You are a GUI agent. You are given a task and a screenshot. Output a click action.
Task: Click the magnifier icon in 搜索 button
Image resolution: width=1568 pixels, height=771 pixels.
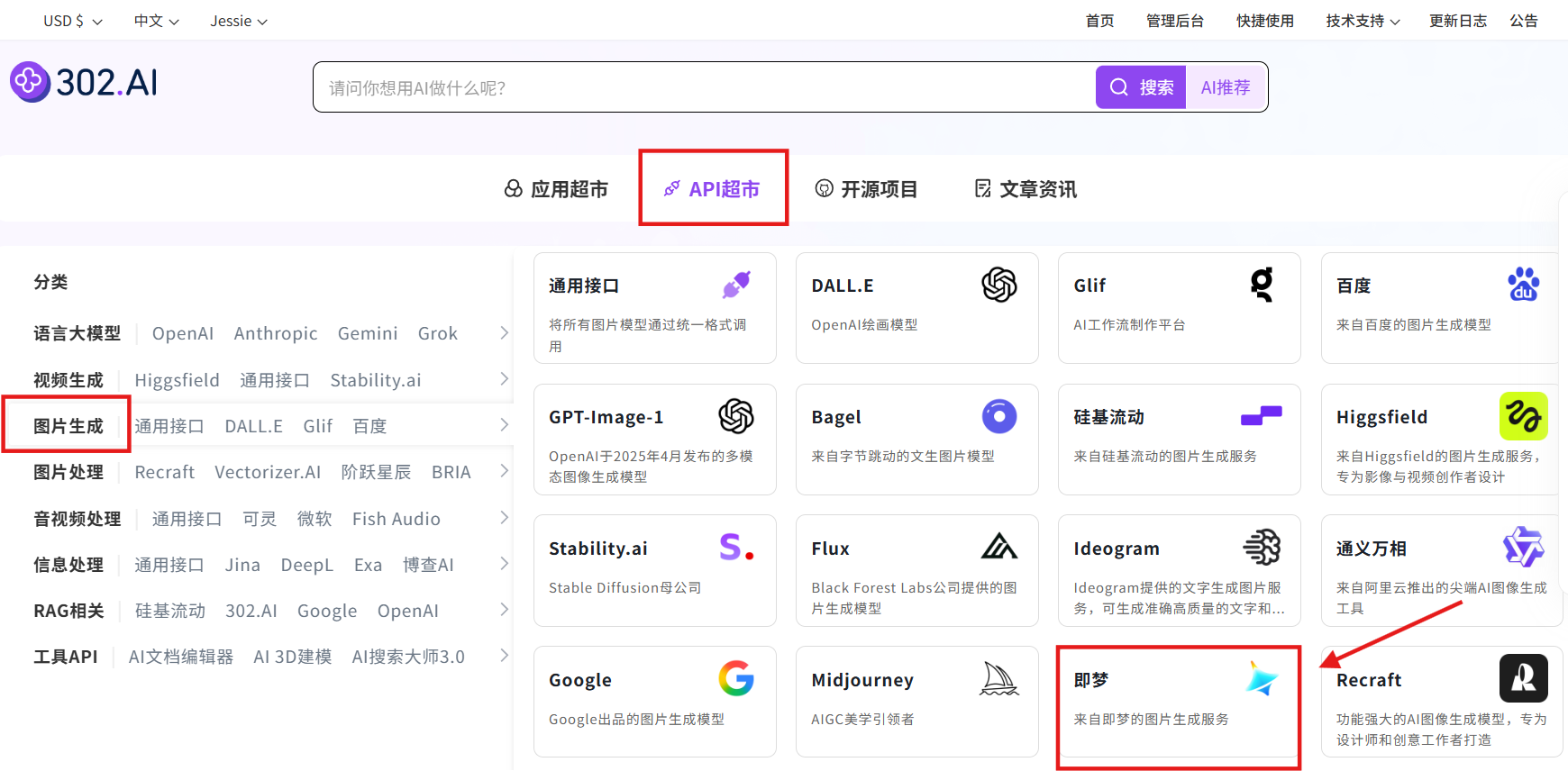1119,87
